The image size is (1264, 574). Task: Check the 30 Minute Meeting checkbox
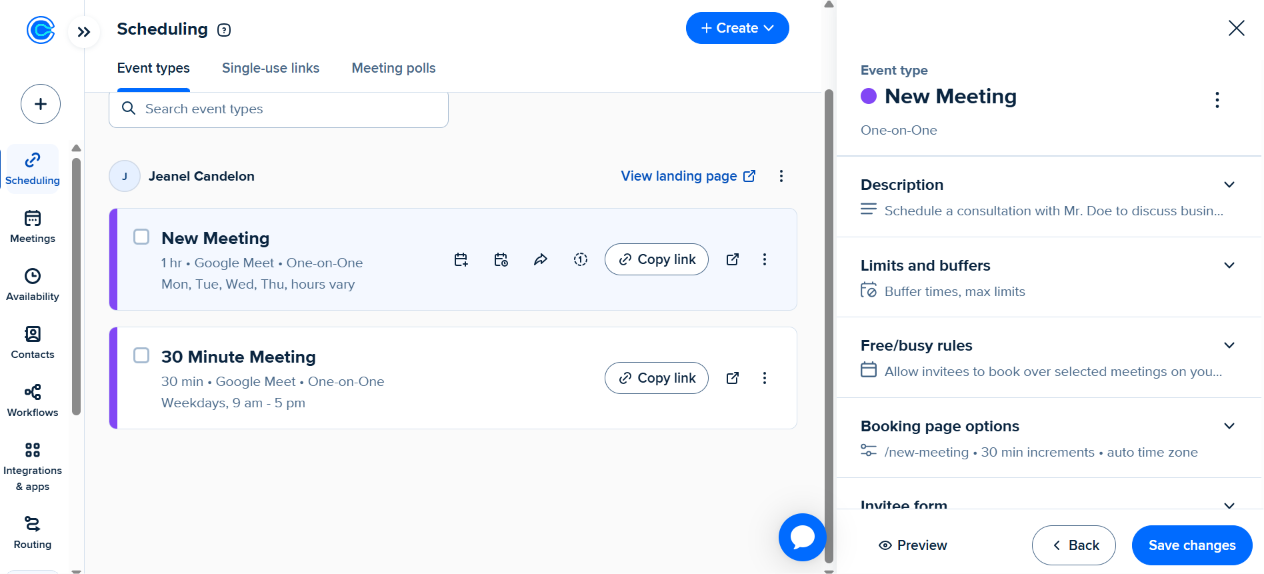pyautogui.click(x=142, y=355)
